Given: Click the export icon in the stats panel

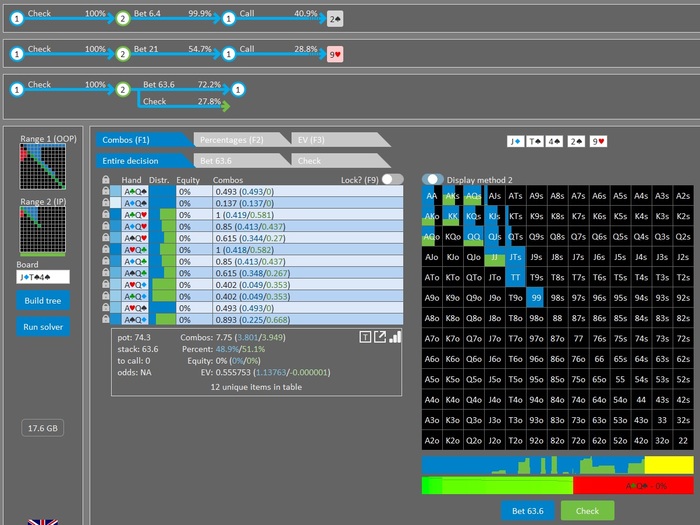Looking at the screenshot, I should (380, 337).
